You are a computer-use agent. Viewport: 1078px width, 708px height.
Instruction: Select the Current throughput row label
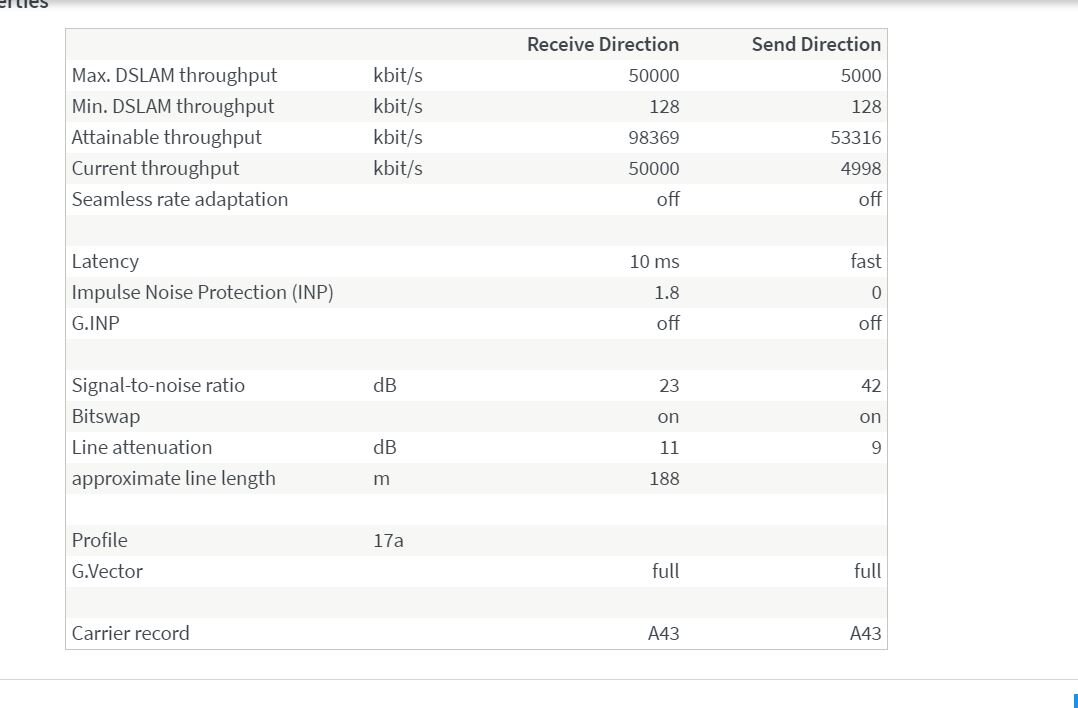pos(155,168)
